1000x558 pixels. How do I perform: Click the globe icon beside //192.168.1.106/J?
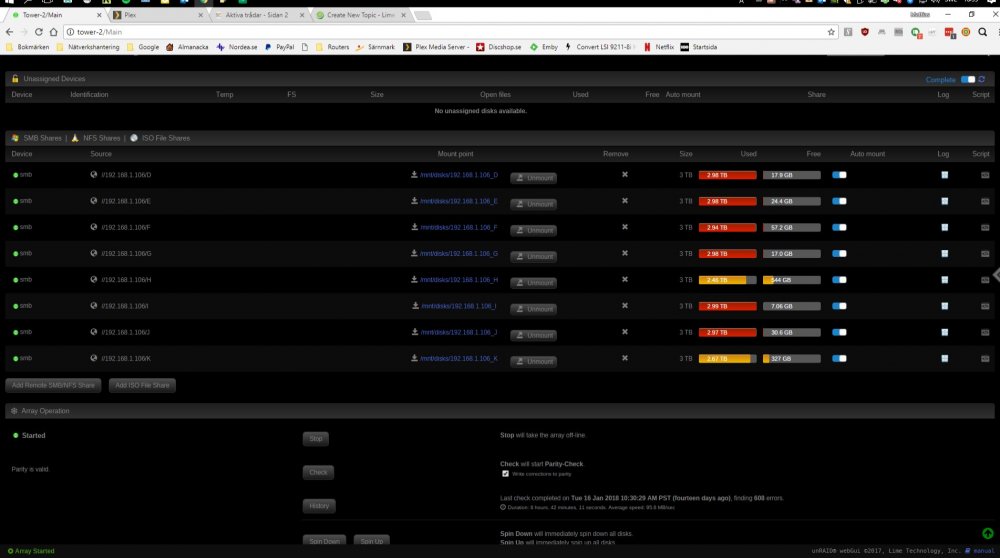click(94, 332)
